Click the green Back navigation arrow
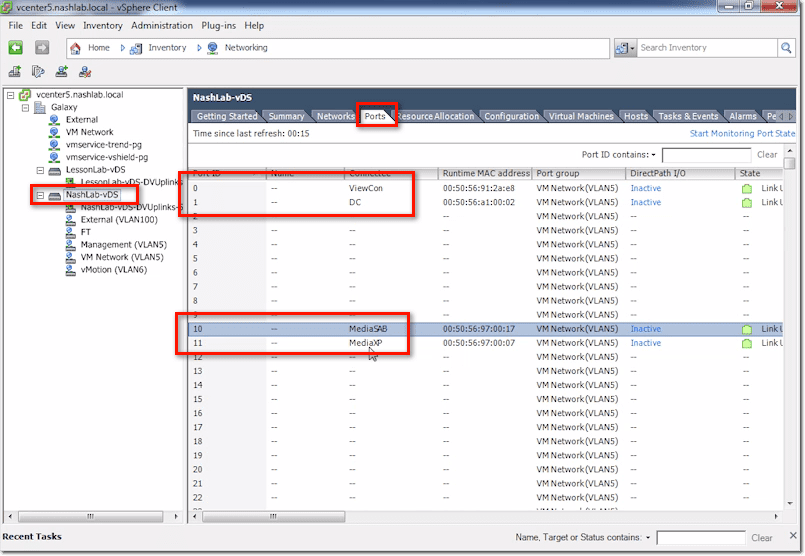 [x=15, y=48]
